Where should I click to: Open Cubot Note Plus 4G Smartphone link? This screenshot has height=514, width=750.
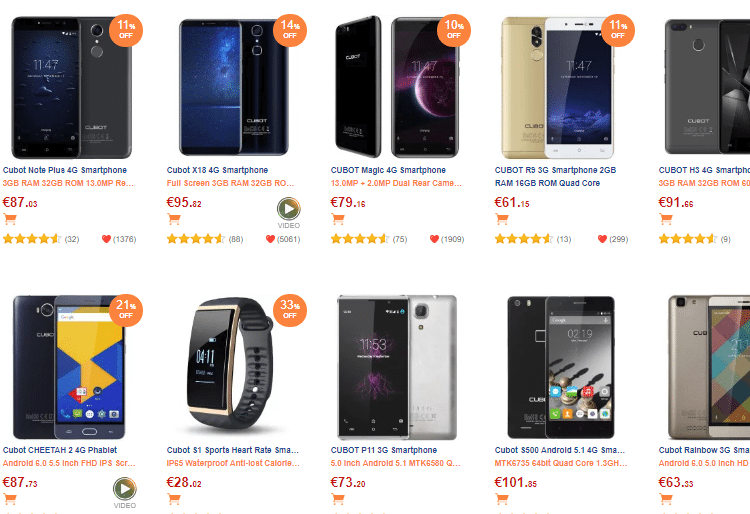click(65, 170)
